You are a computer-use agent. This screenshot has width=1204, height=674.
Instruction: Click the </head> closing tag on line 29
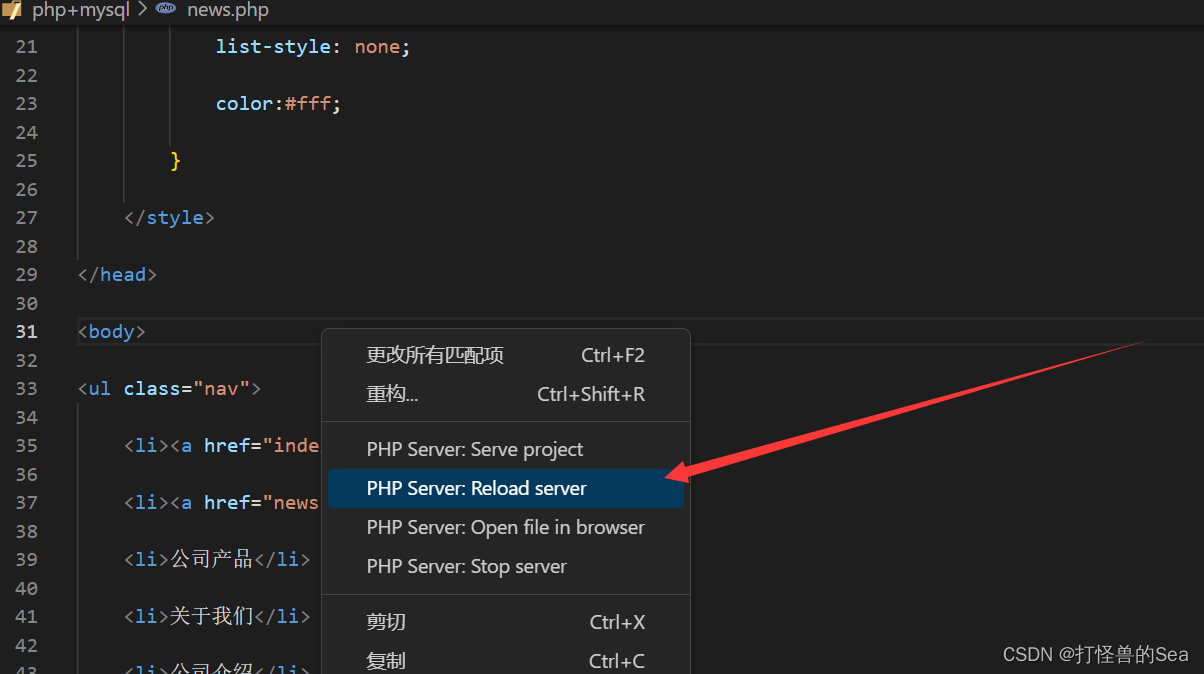(x=117, y=274)
